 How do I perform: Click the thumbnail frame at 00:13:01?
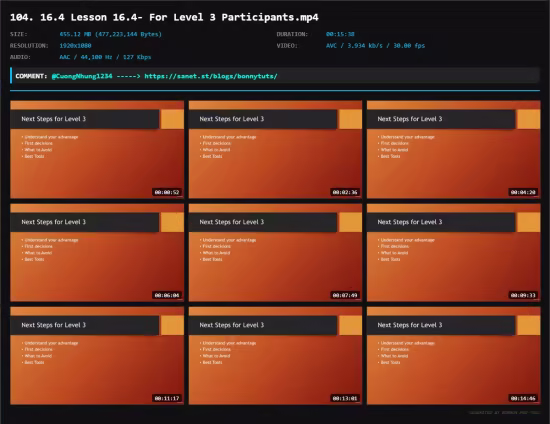click(x=275, y=356)
